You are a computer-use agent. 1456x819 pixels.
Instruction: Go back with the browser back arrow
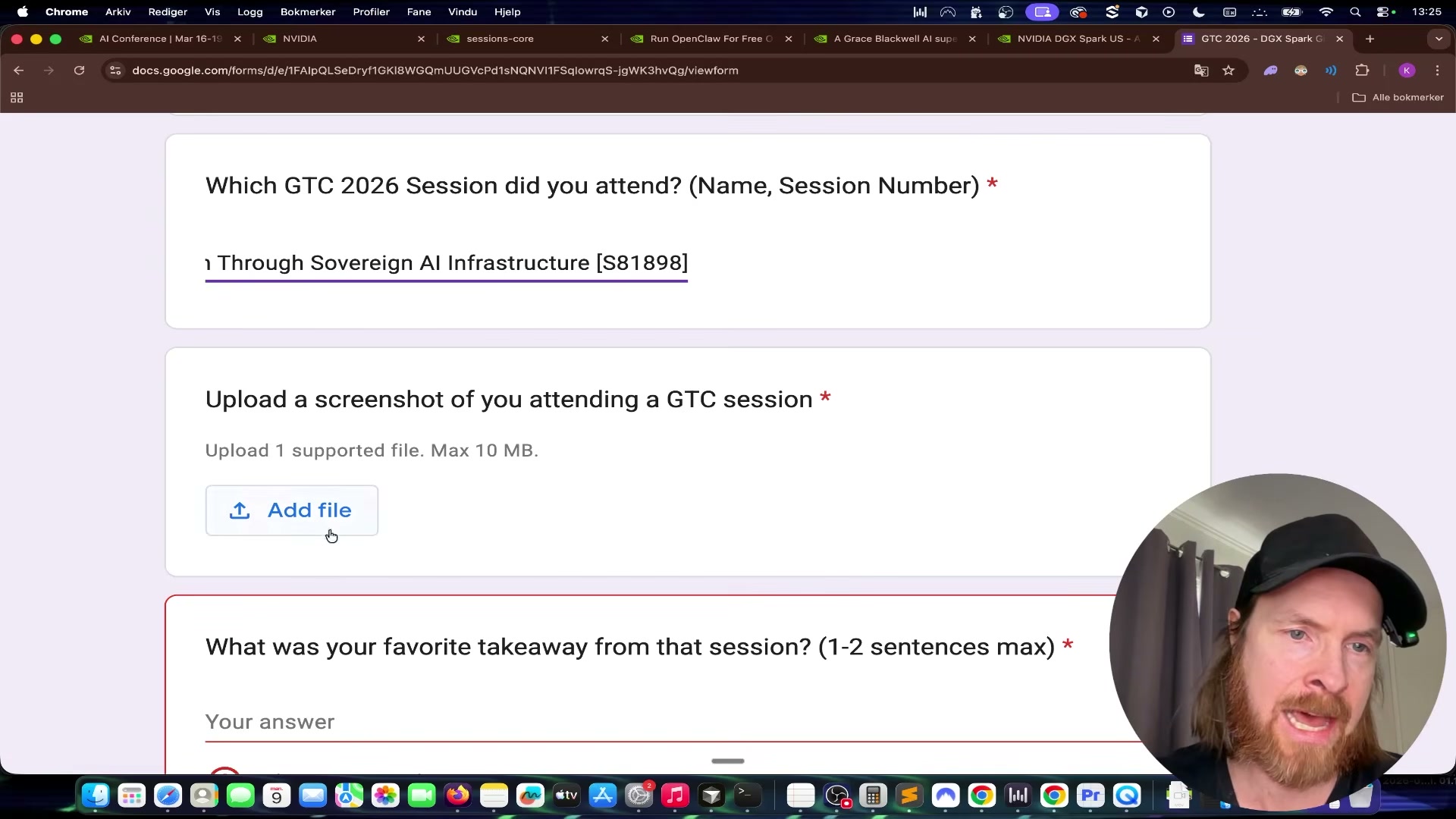tap(19, 71)
